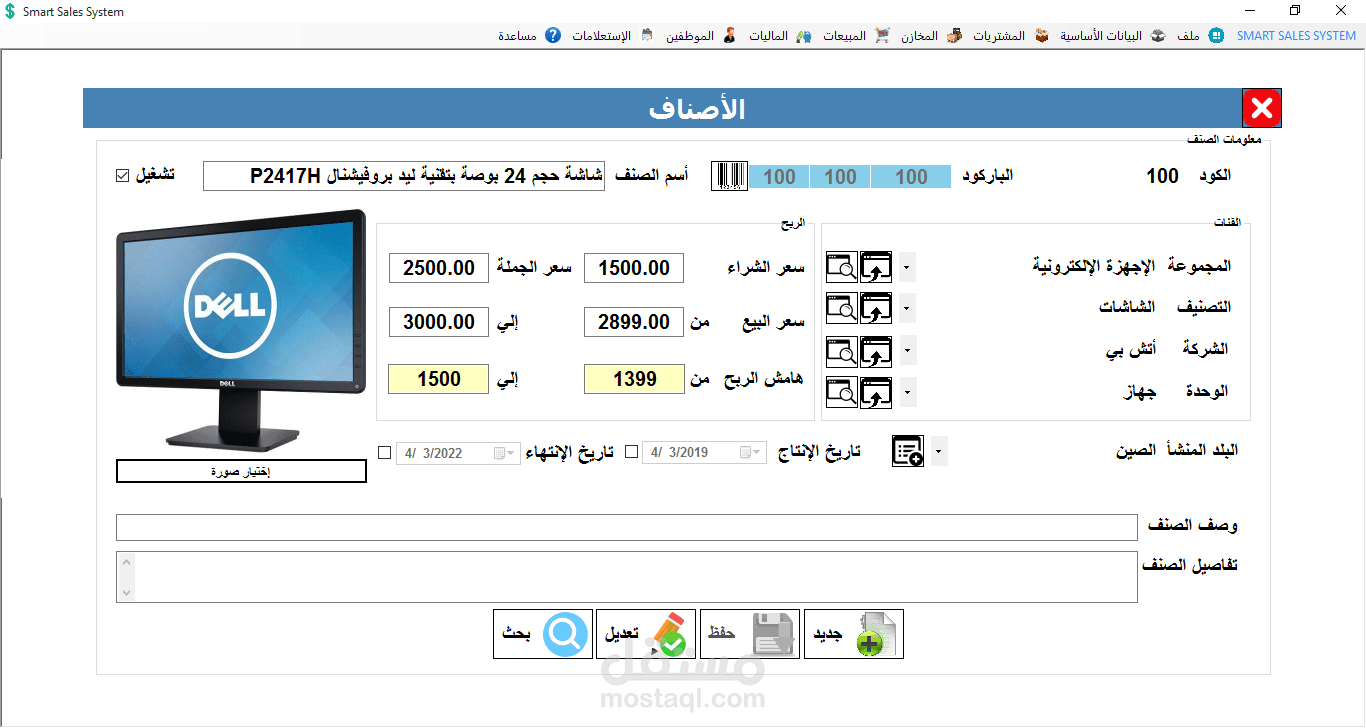Close the الأصناف form with red X
This screenshot has width=1366, height=728.
pyautogui.click(x=1262, y=108)
